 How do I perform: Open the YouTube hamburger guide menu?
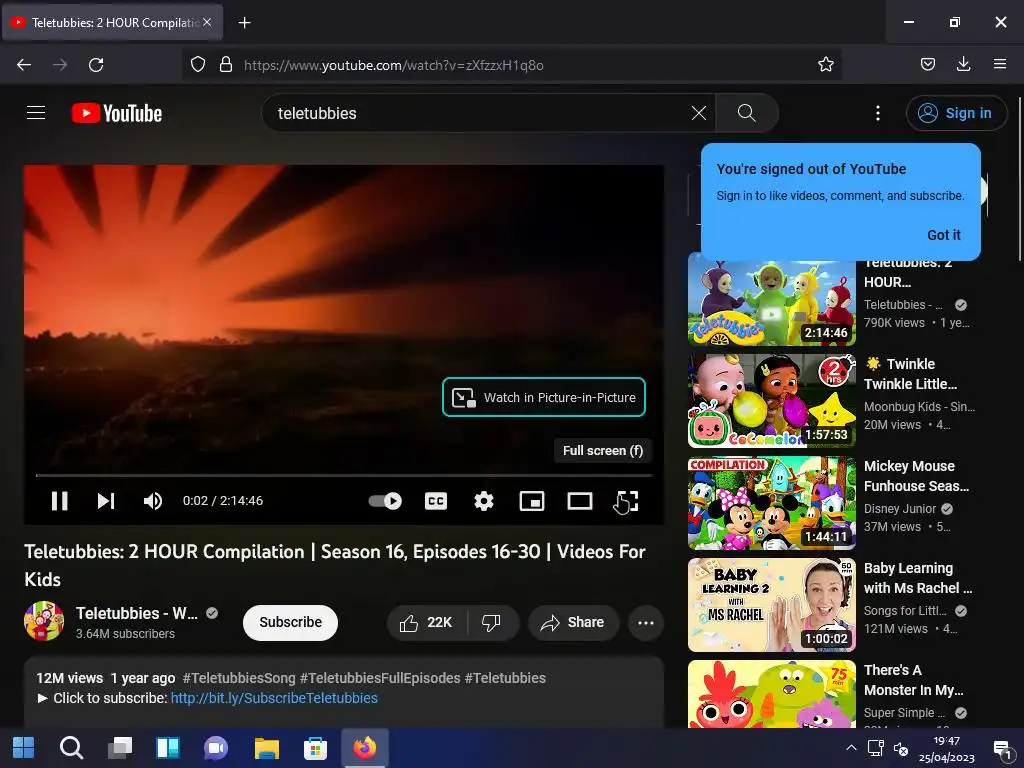pyautogui.click(x=36, y=113)
